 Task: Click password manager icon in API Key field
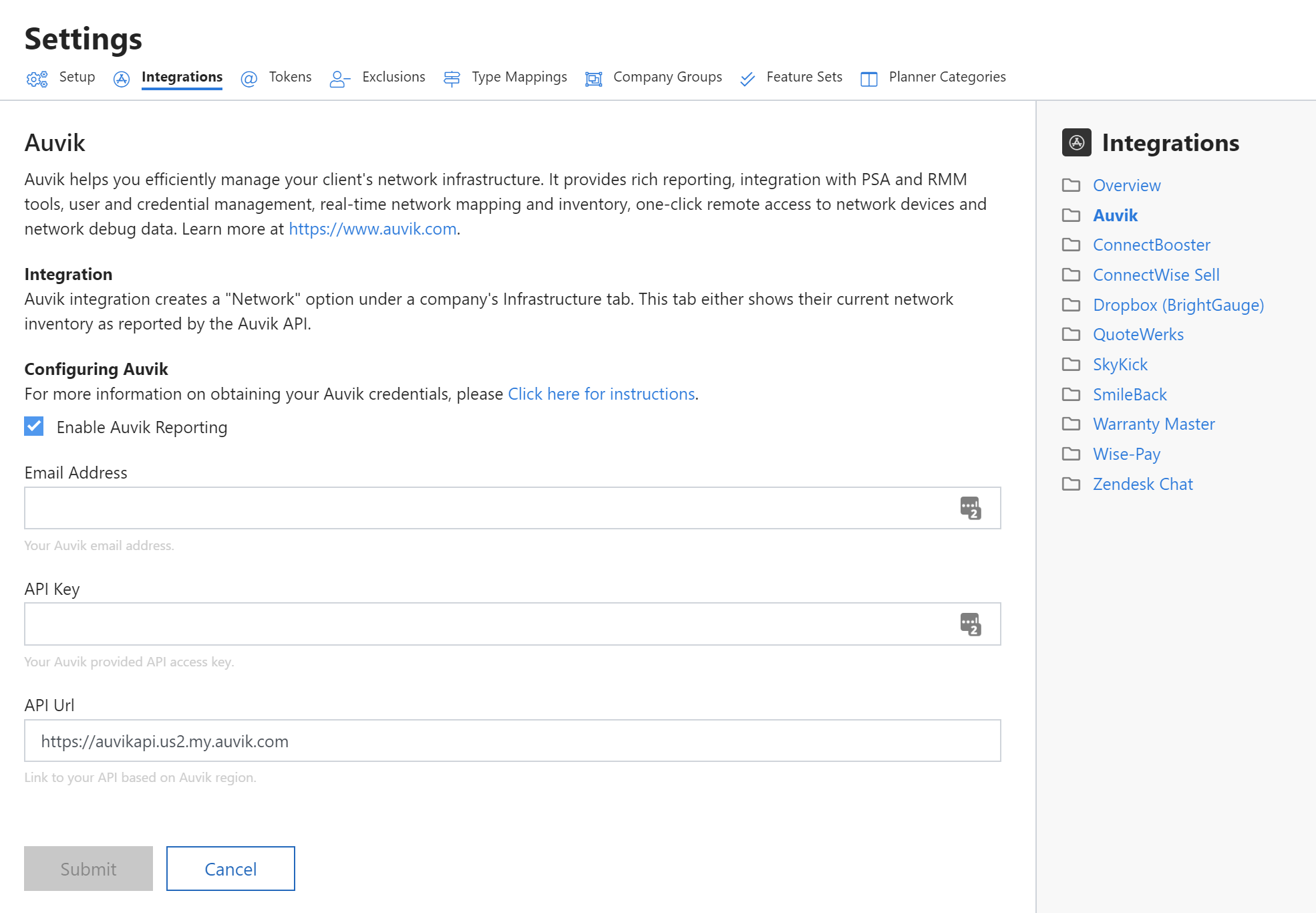click(x=971, y=624)
